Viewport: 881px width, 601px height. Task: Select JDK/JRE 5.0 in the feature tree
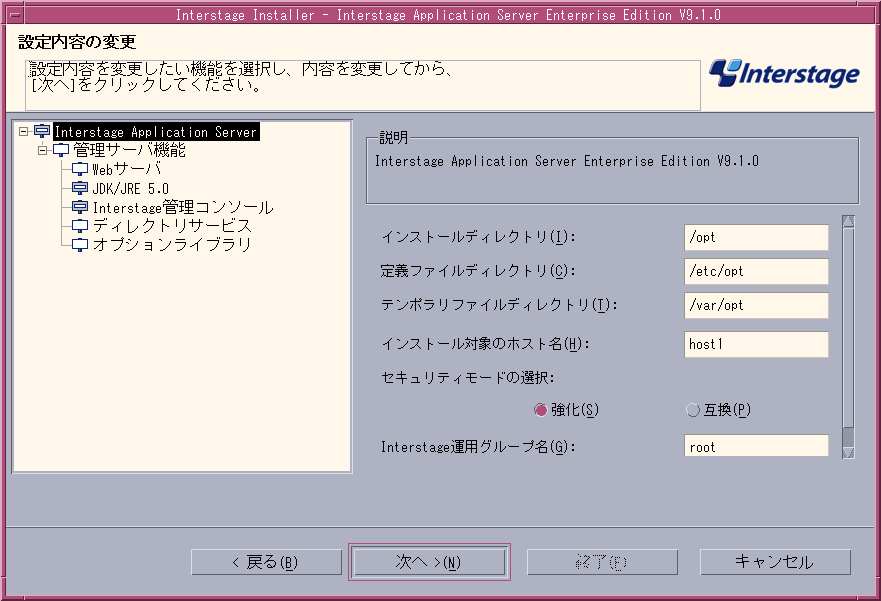[x=130, y=189]
